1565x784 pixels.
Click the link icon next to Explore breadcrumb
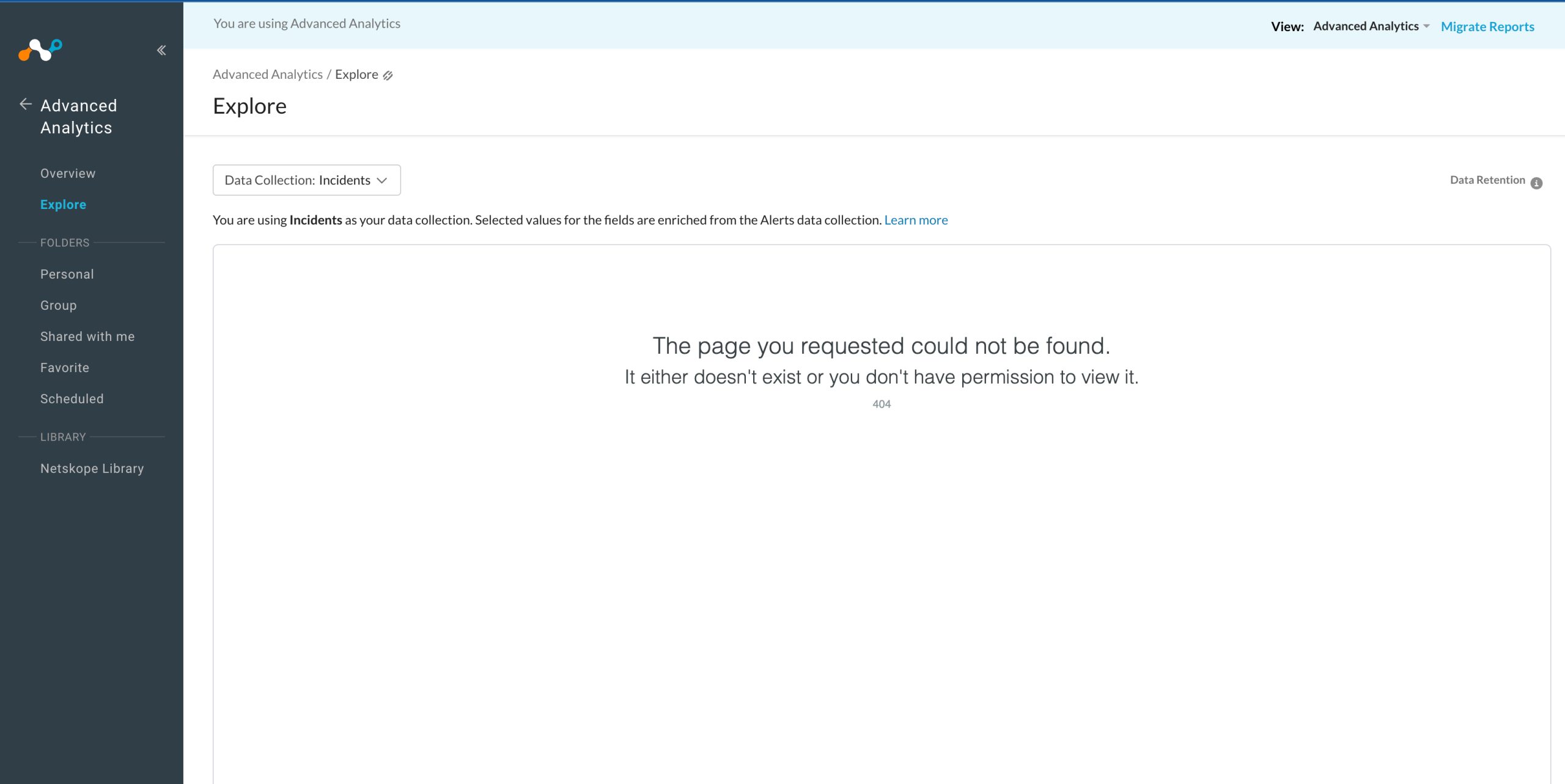click(388, 75)
